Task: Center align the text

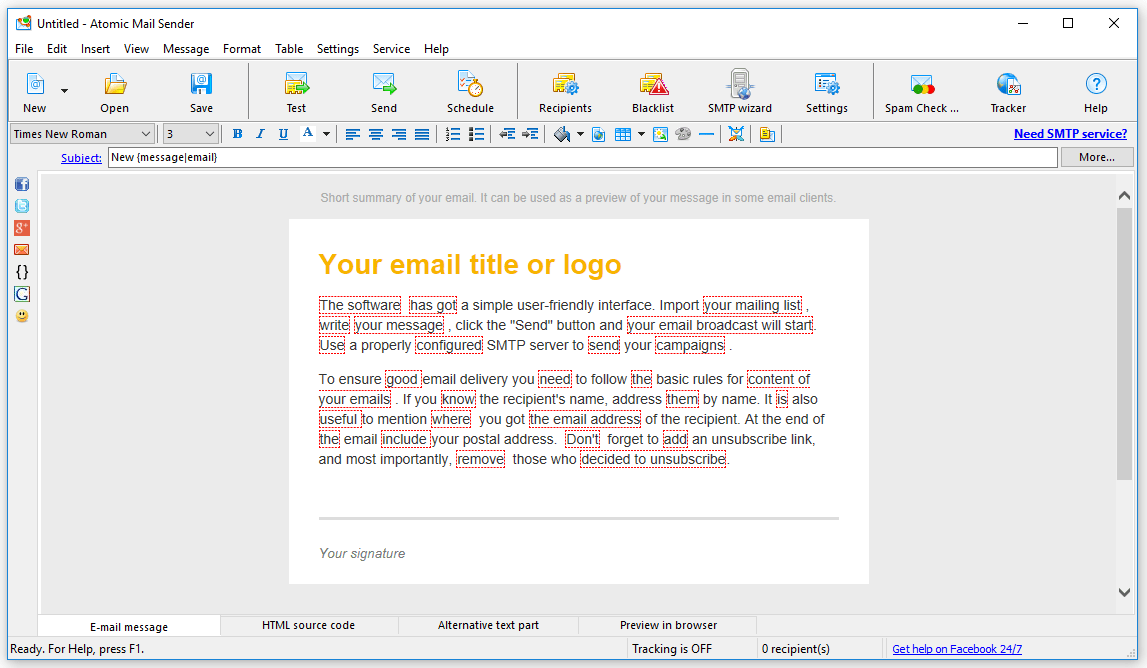Action: (x=376, y=134)
